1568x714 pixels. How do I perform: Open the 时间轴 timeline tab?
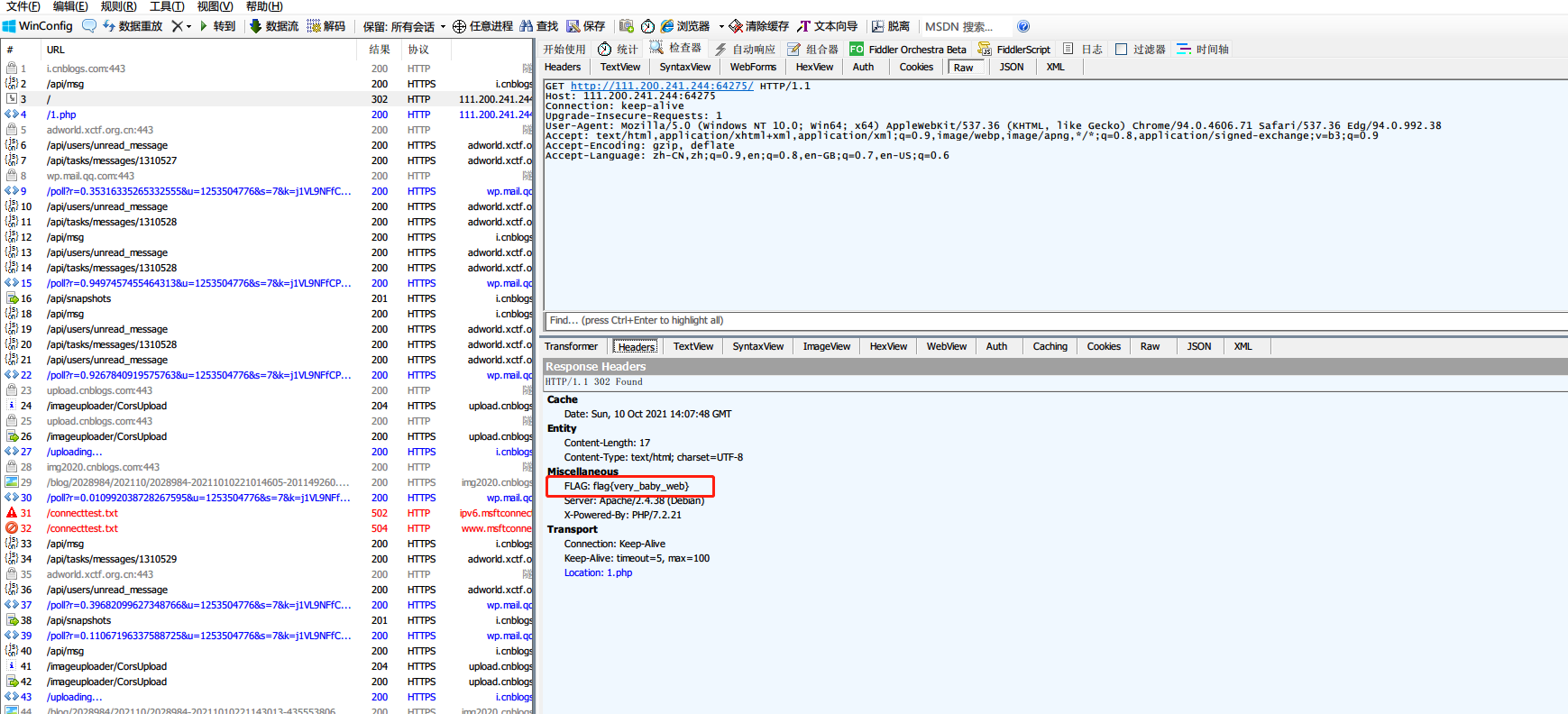click(1203, 49)
